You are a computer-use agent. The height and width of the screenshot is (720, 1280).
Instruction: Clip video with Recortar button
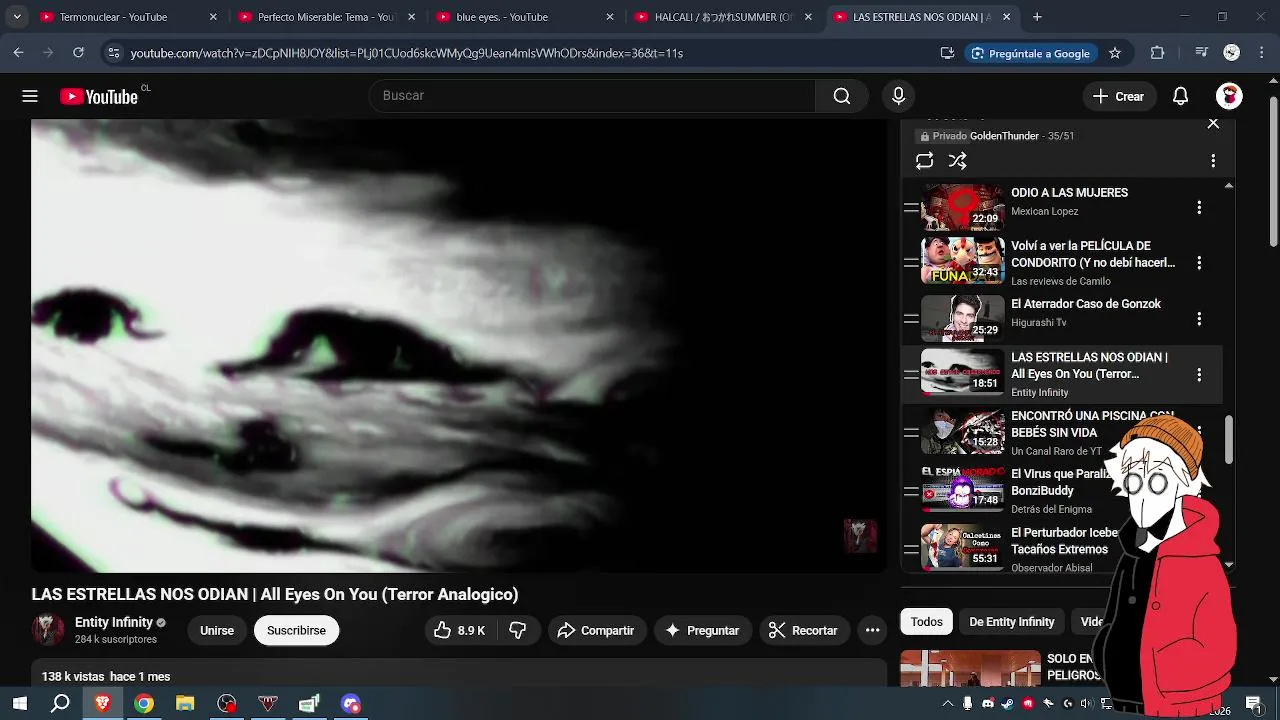(x=803, y=630)
